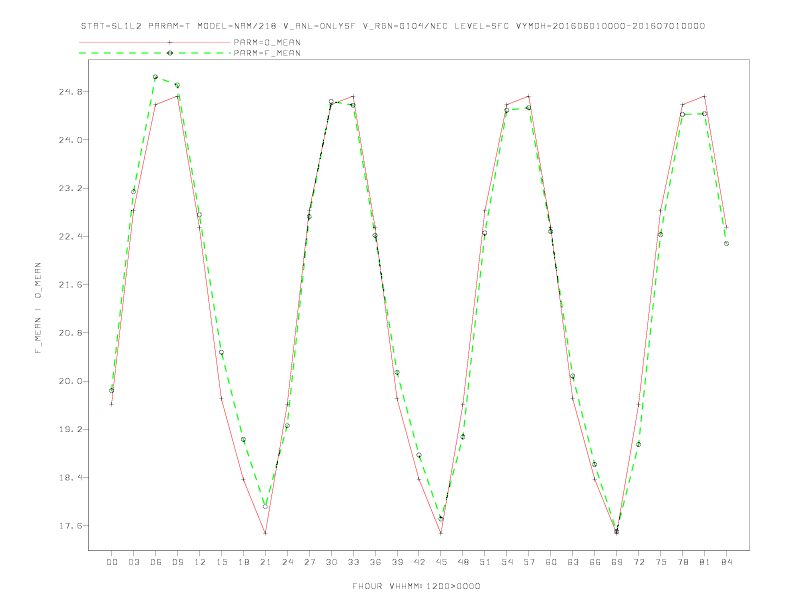Click the x-axis tick 09
792x612 pixels.
click(x=177, y=562)
